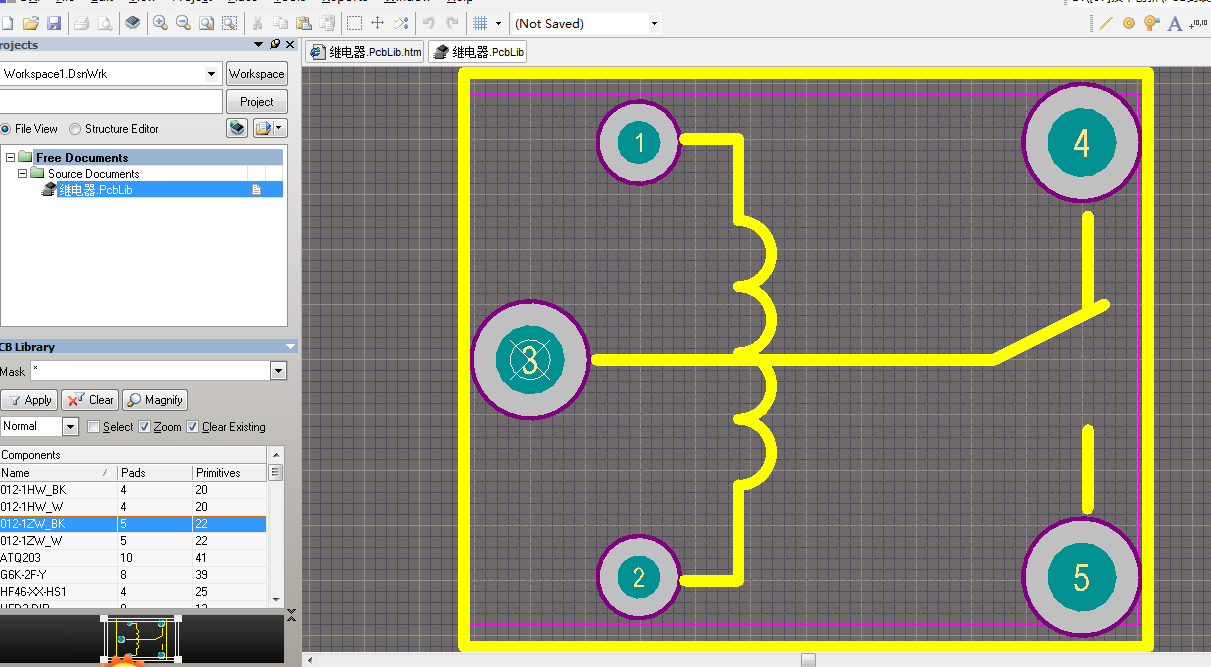The width and height of the screenshot is (1211, 667).
Task: Select the File View radio button
Action: click(x=6, y=129)
